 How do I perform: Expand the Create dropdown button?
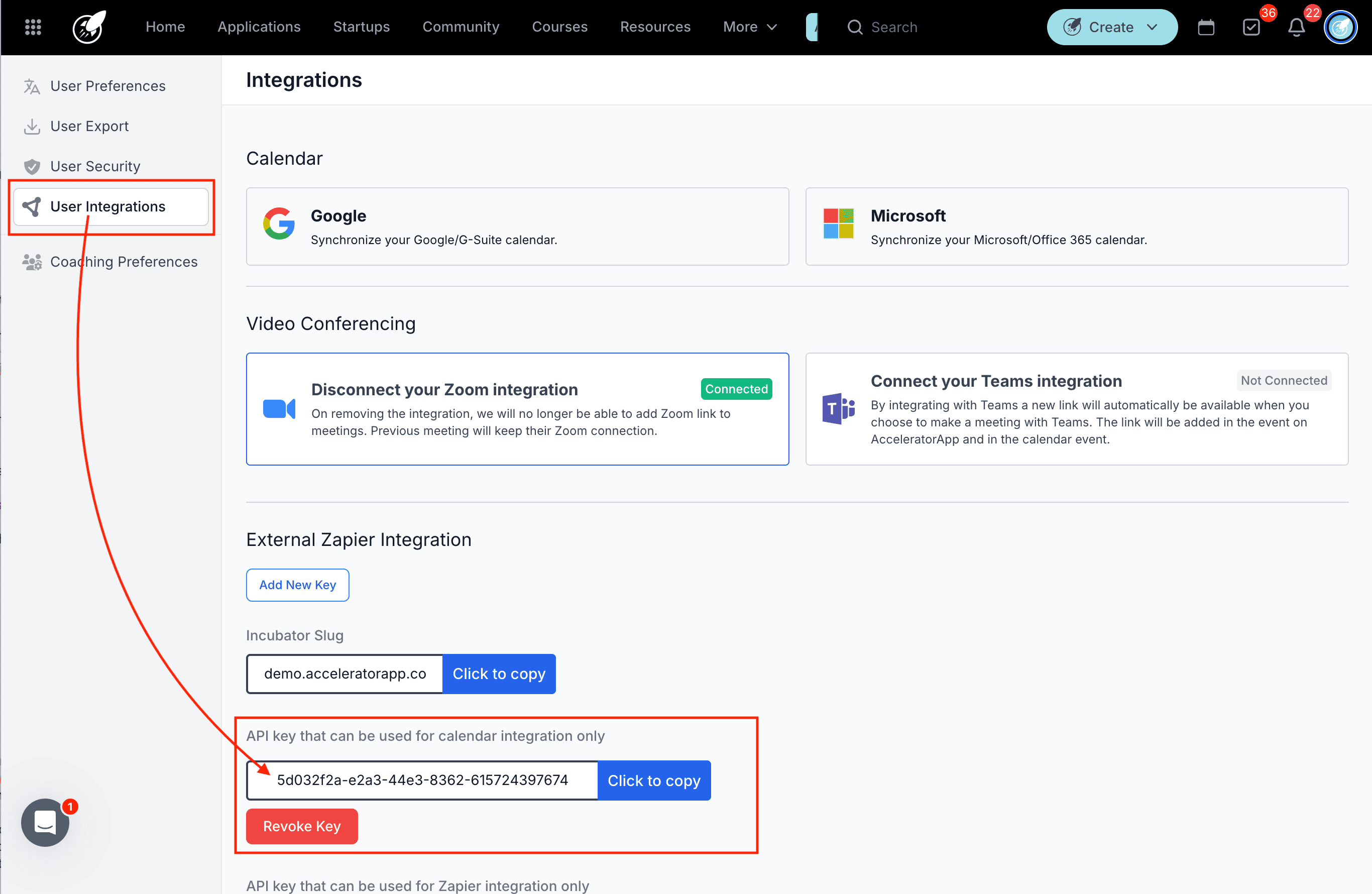[x=1111, y=27]
